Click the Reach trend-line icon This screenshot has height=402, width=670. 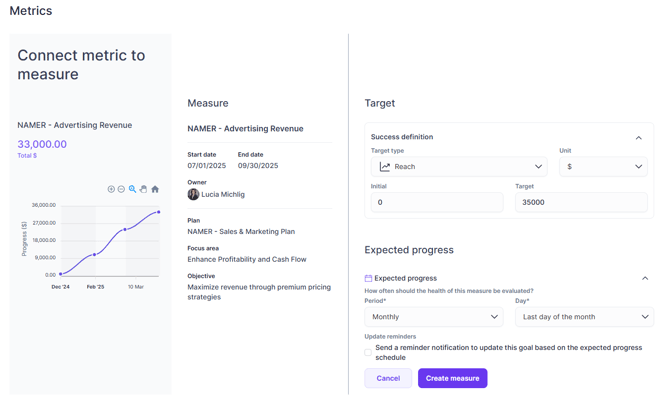coord(385,167)
